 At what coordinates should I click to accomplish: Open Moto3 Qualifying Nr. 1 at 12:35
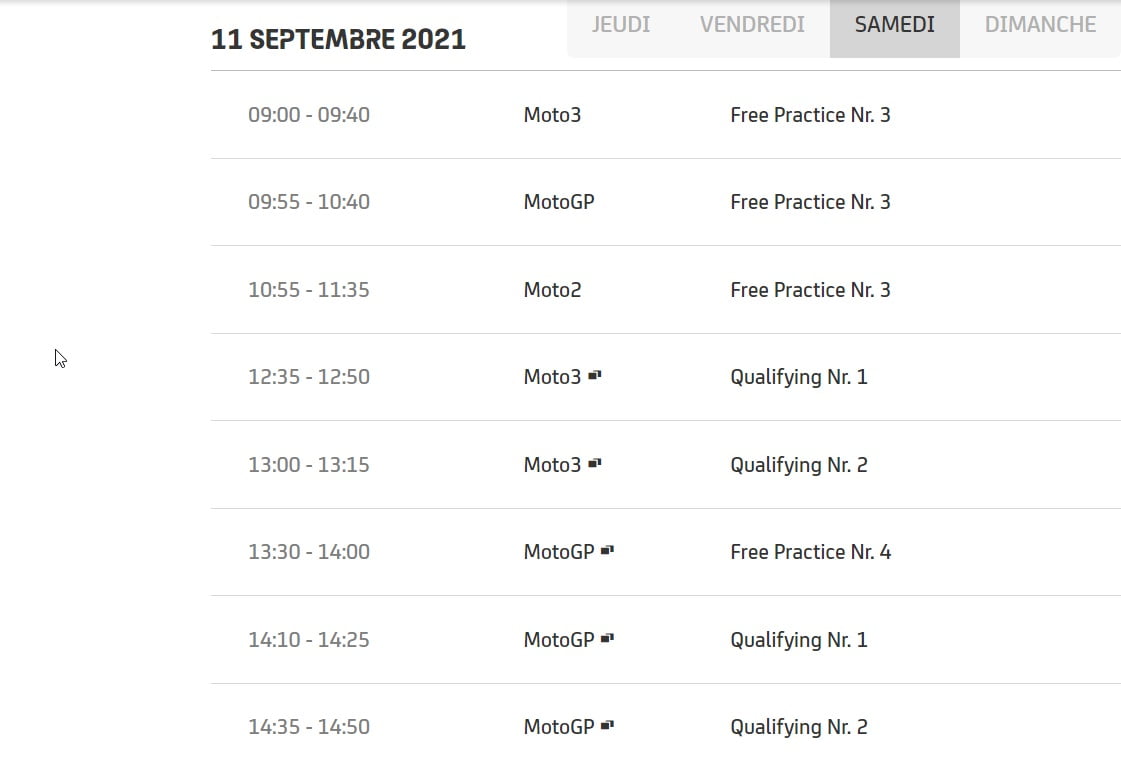click(799, 377)
